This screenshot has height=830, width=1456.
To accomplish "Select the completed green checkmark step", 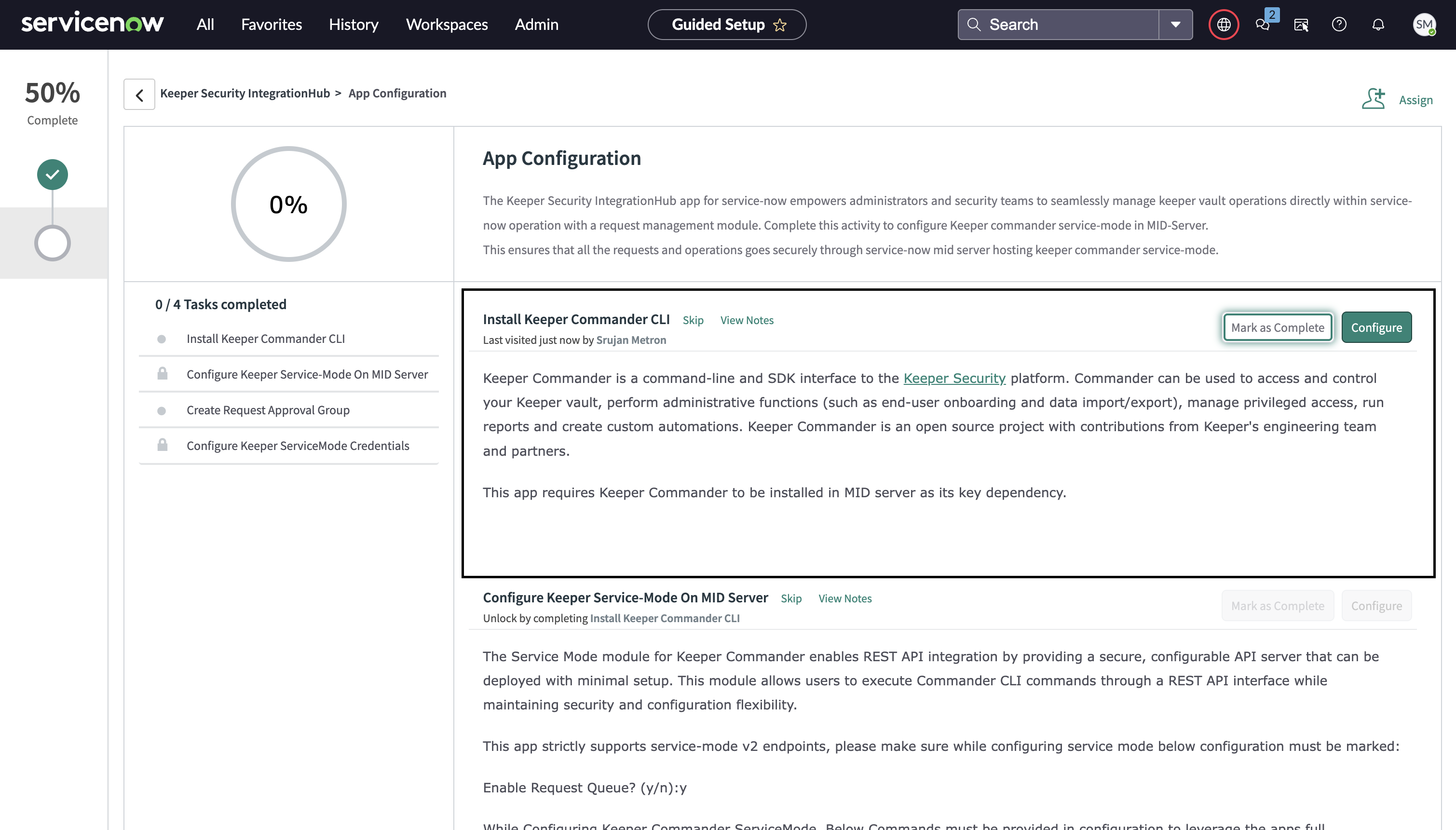I will pyautogui.click(x=53, y=175).
